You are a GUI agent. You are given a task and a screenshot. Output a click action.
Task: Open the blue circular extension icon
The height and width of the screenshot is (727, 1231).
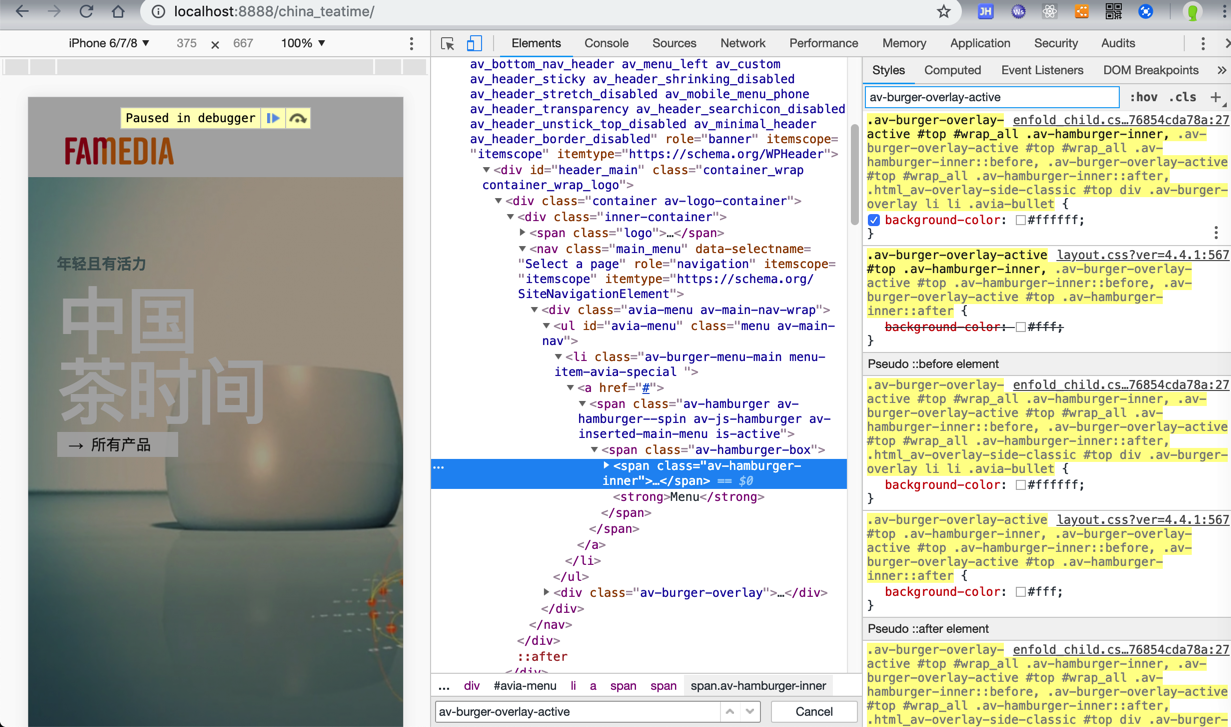pos(1146,12)
